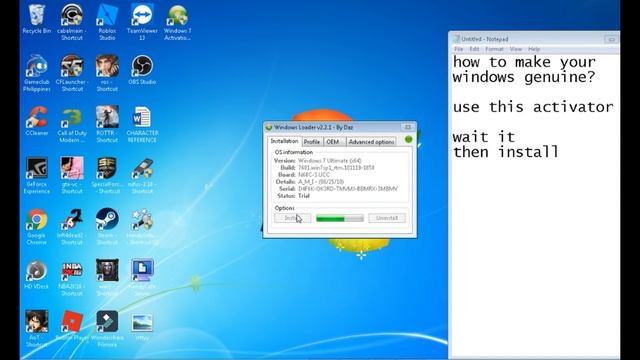Open the View menu in Notepad
This screenshot has height=360, width=640.
516,49
